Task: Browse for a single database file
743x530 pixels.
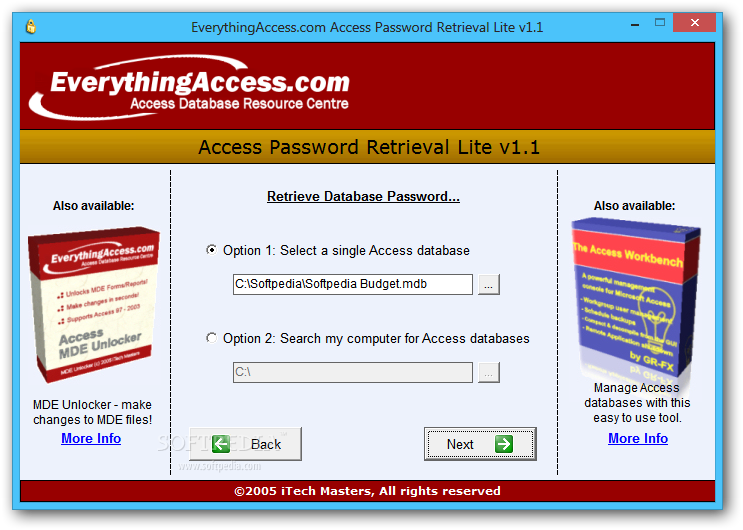Action: 489,284
